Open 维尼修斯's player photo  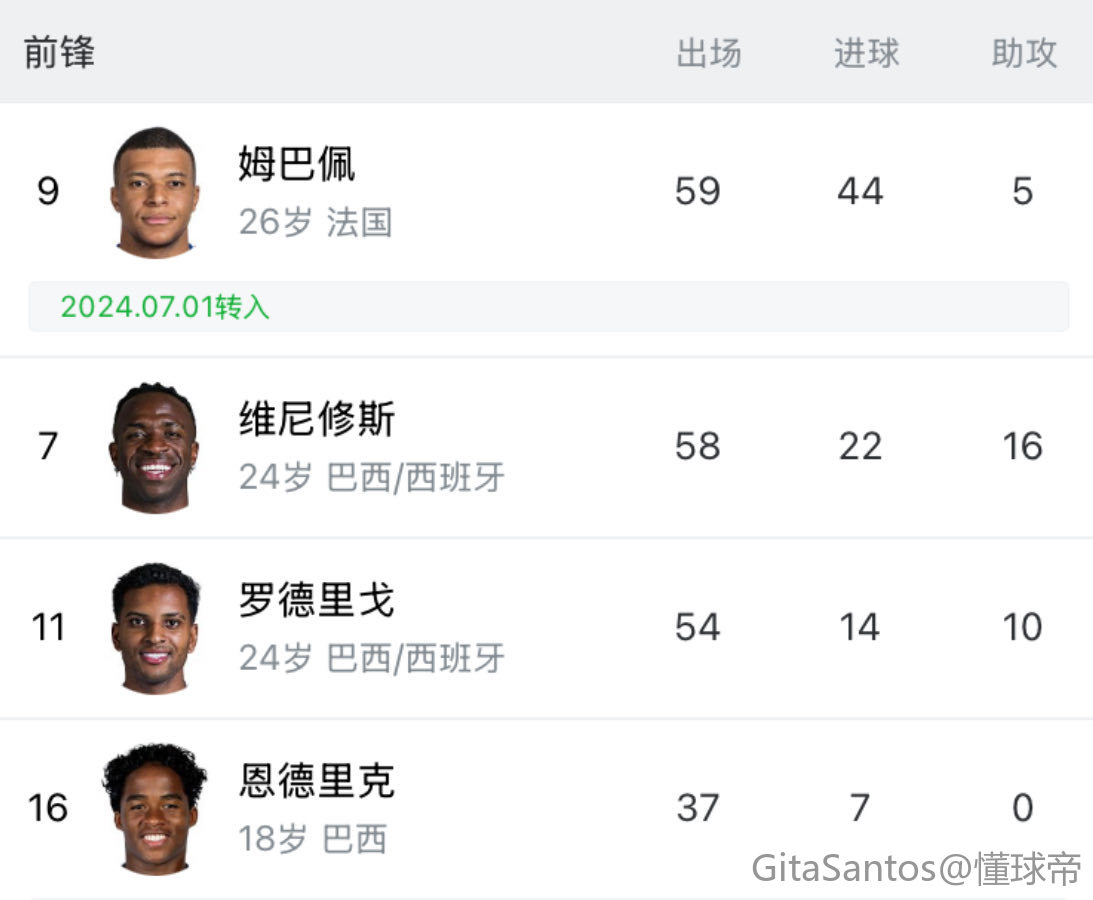(x=154, y=448)
